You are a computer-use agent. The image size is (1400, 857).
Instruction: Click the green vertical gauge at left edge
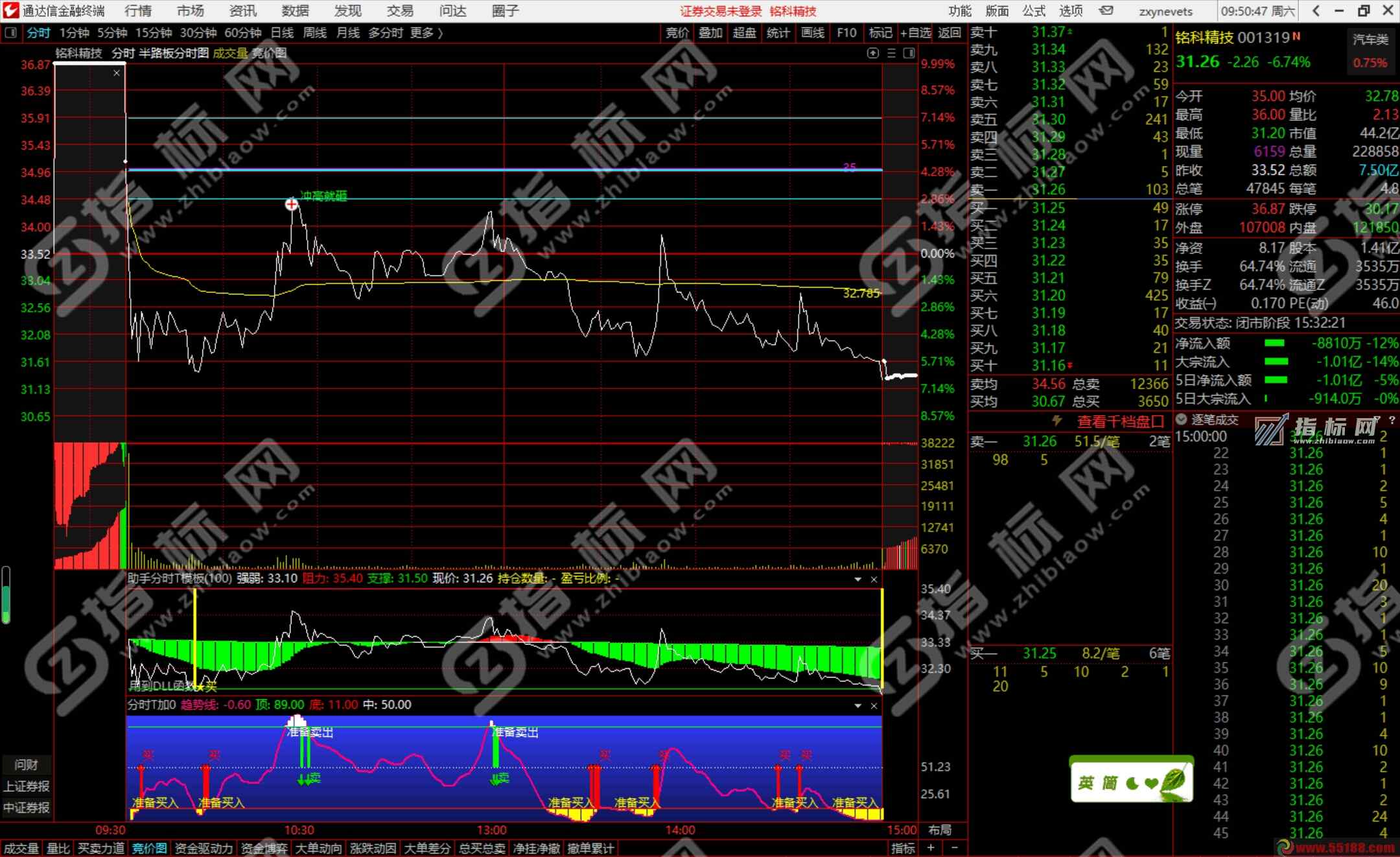[6, 595]
